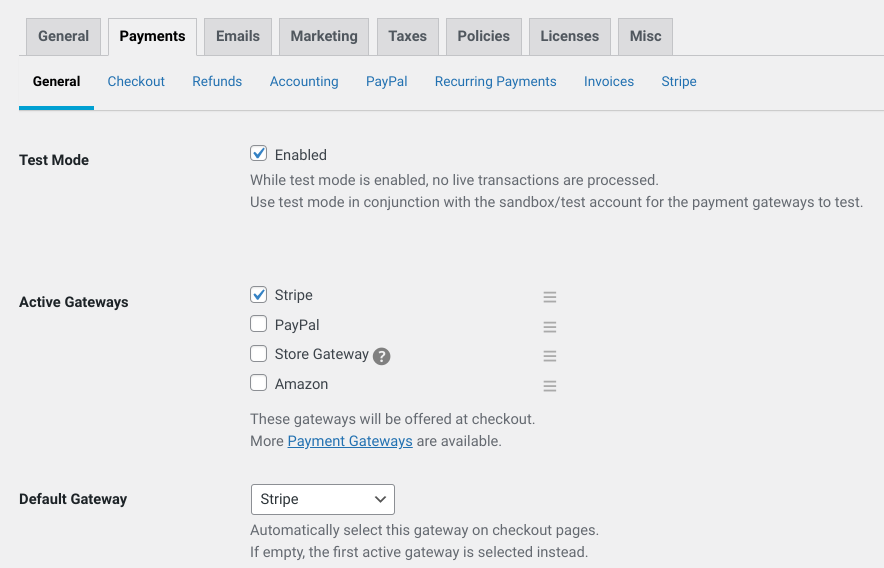Go to Recurring Payments settings
This screenshot has width=884, height=568.
pos(495,81)
